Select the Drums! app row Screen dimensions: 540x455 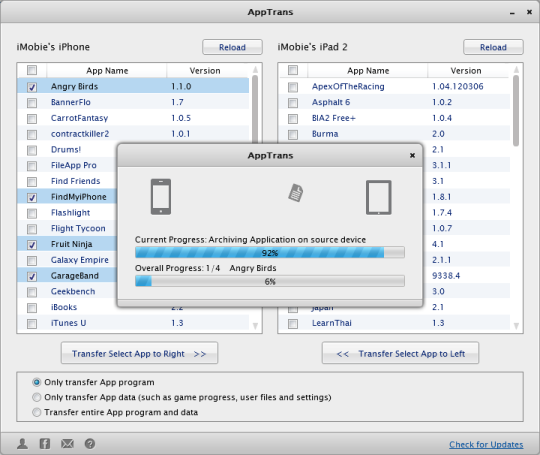click(67, 150)
